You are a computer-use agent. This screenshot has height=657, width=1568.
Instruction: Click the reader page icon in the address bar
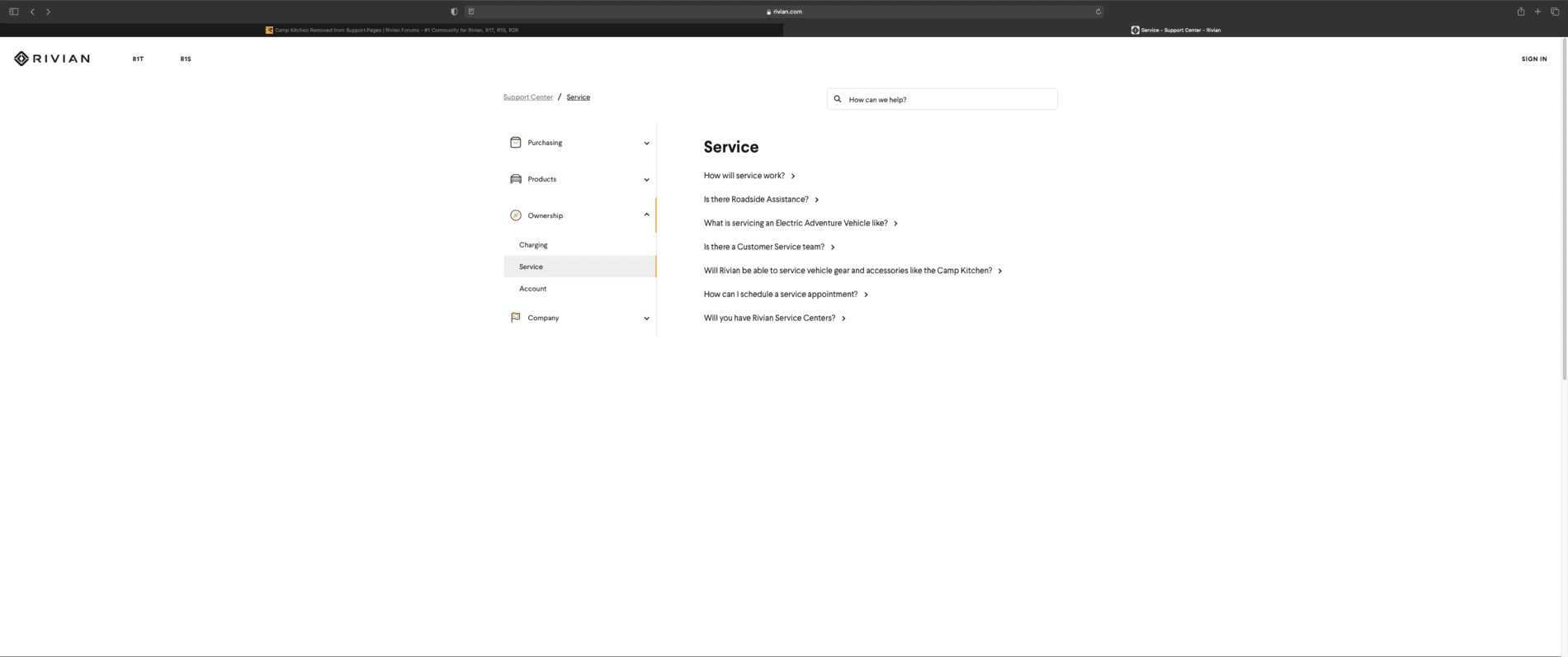pos(471,12)
